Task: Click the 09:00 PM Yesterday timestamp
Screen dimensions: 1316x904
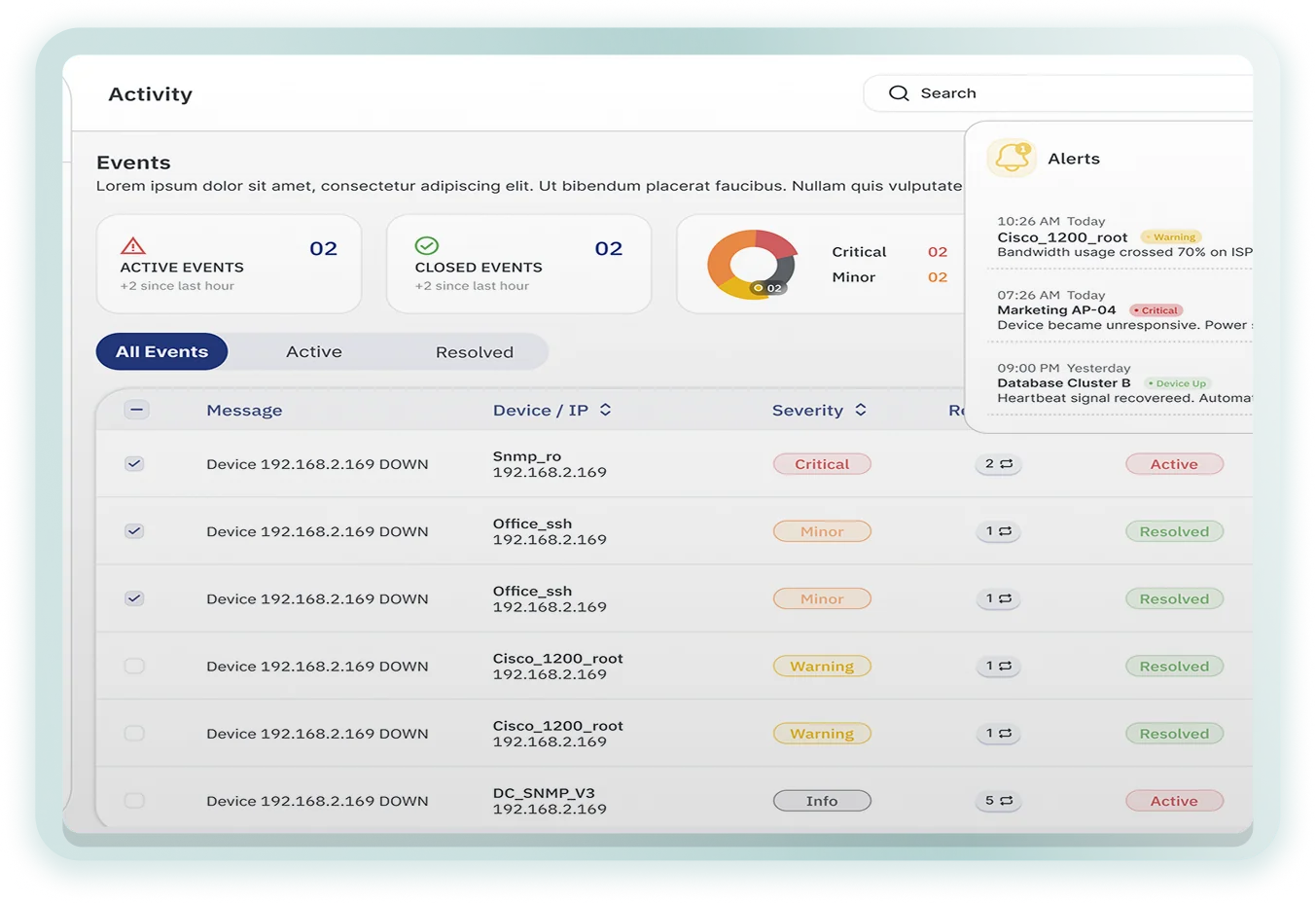Action: click(x=1064, y=368)
